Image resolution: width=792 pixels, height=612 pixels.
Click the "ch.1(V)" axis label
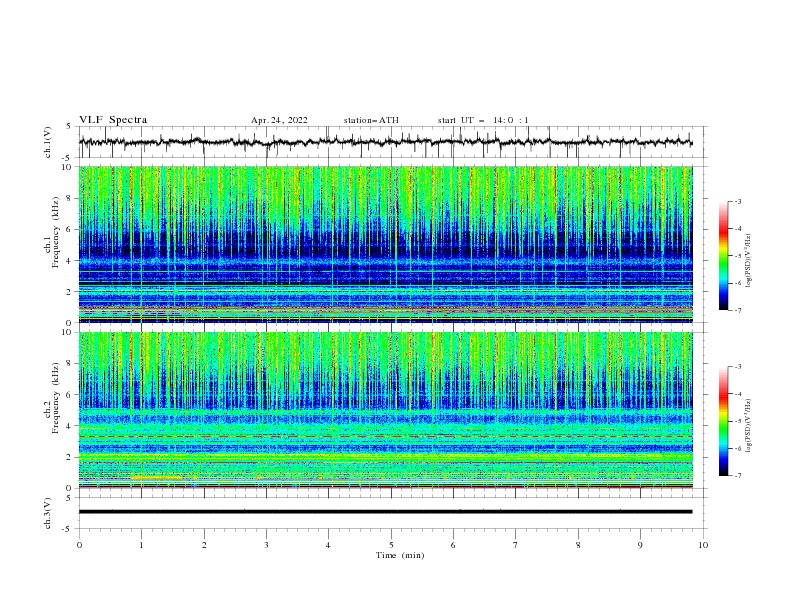click(48, 142)
